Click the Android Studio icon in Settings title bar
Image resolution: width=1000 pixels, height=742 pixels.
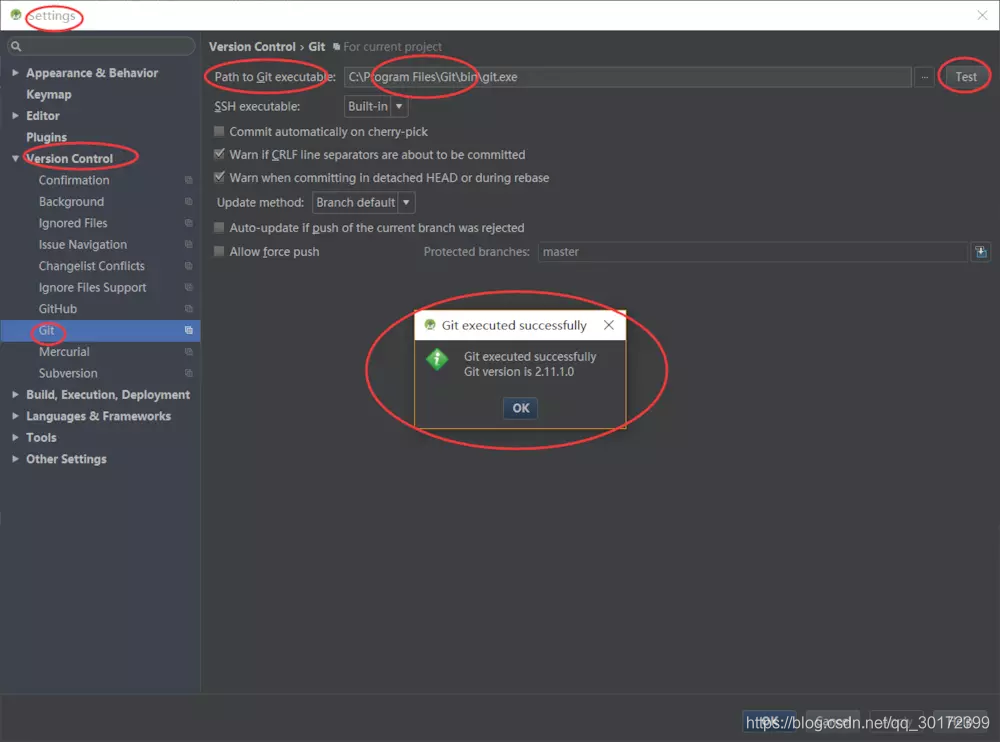coord(16,15)
